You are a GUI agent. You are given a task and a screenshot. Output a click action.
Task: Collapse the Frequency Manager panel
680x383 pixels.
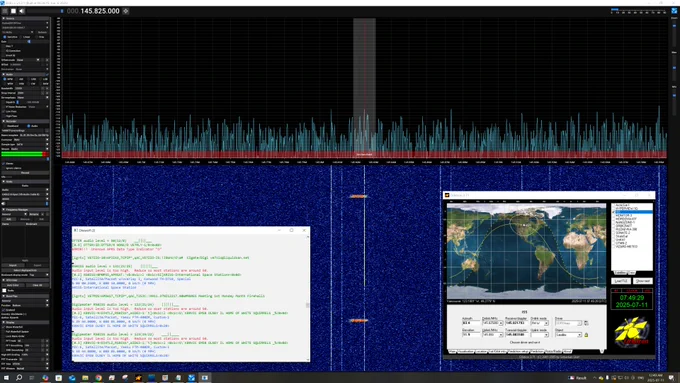(3, 210)
